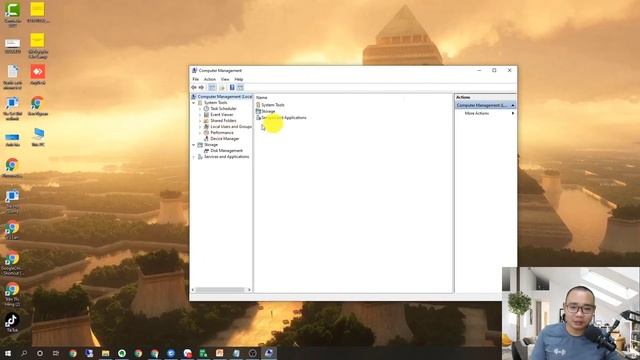Expand the Task Scheduler tree node

[200, 109]
